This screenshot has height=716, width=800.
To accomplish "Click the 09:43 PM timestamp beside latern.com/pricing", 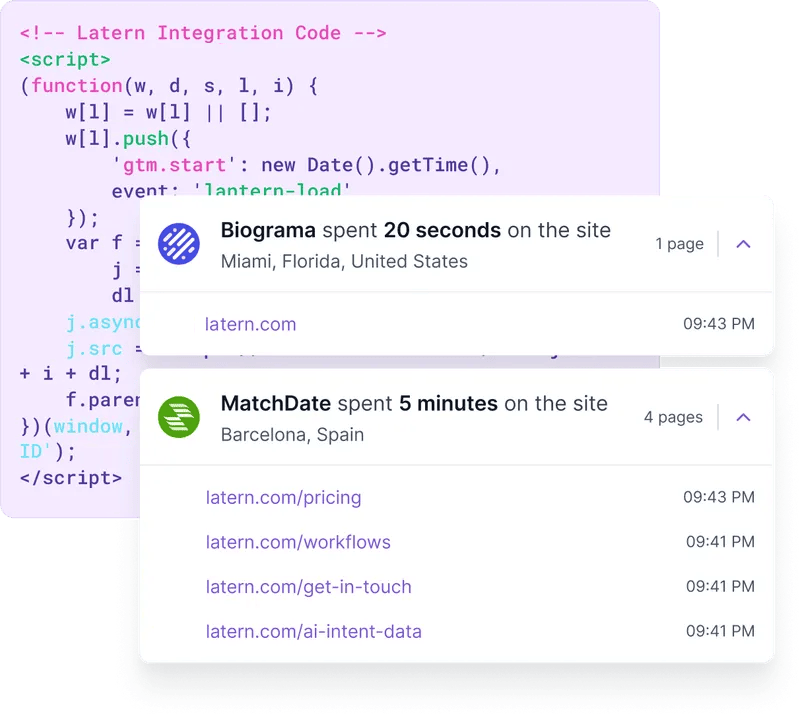I will tap(719, 497).
